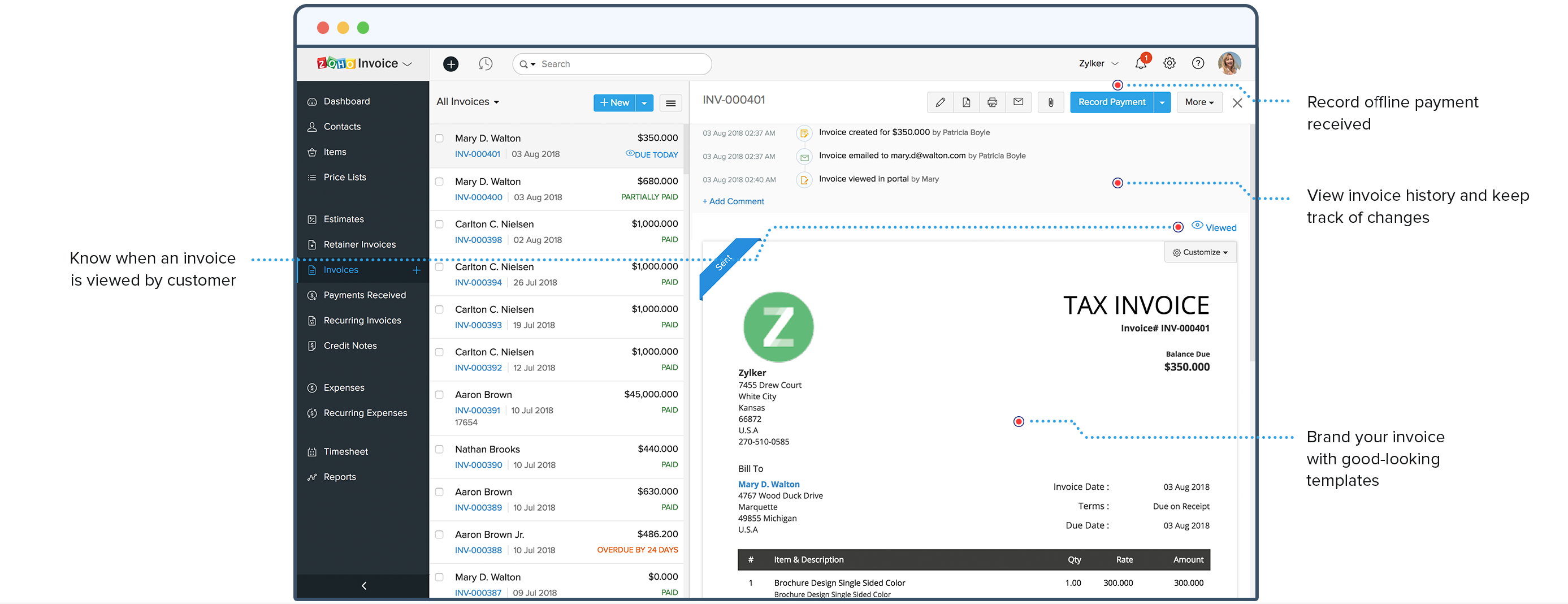Open invoice INV-000400 link
Screen dimensions: 1568x604
(x=478, y=197)
